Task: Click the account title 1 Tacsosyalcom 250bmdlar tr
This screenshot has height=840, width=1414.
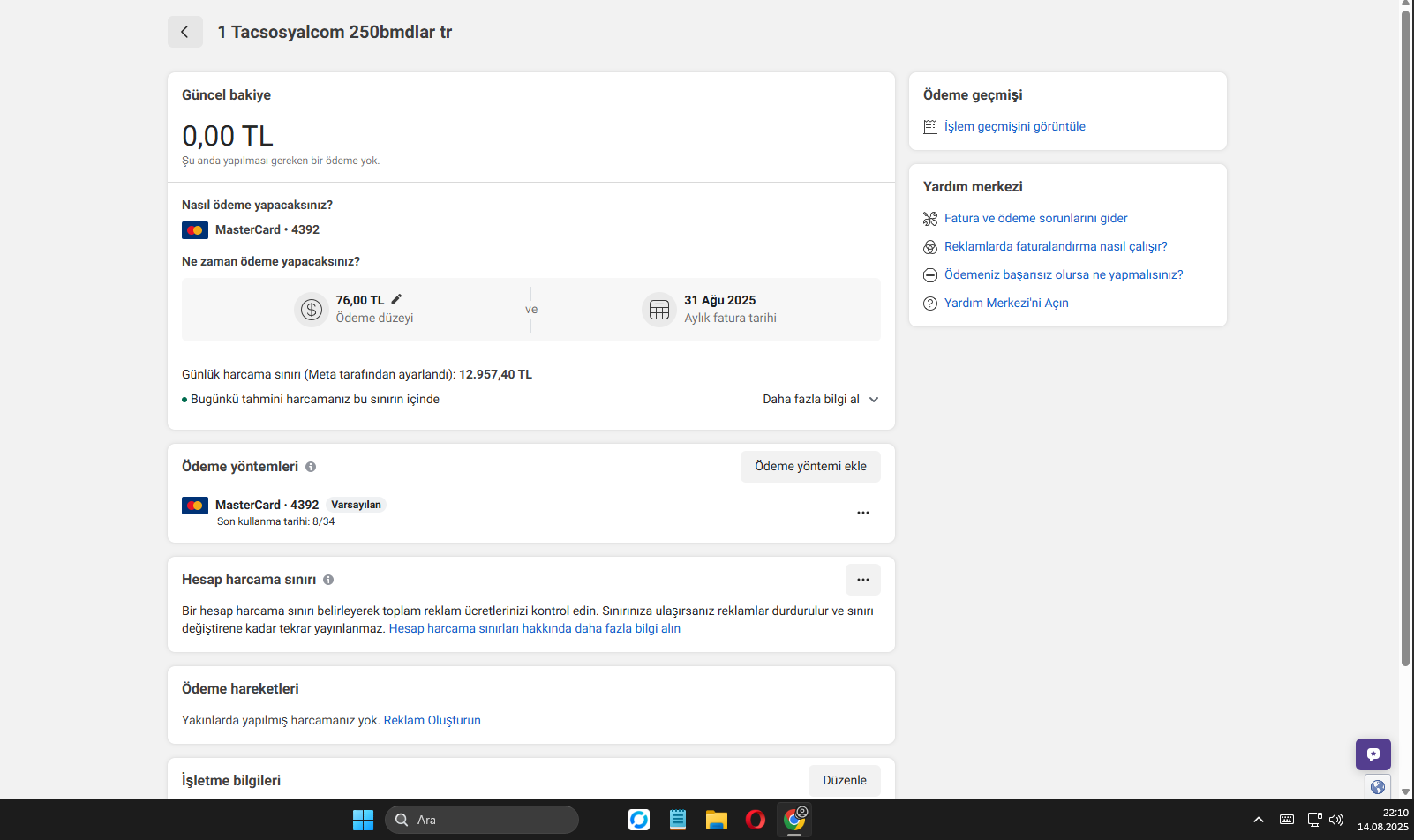Action: tap(335, 33)
